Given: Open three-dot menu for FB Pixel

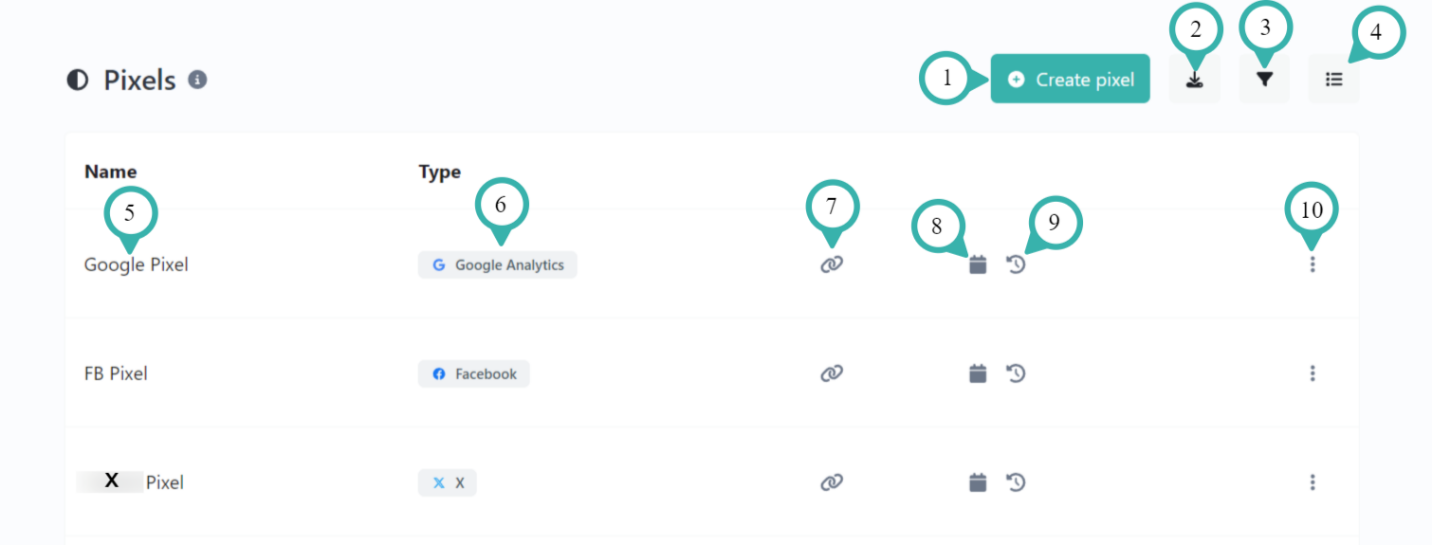Looking at the screenshot, I should [1312, 374].
